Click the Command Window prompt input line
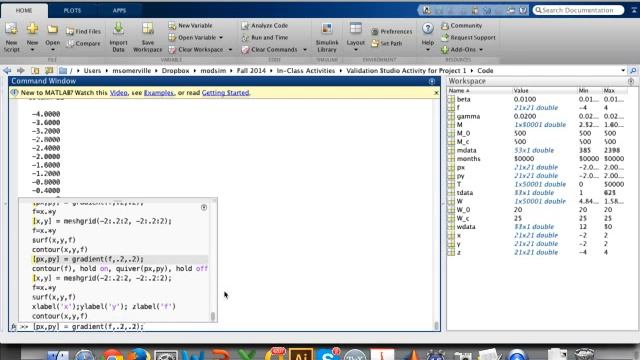640x360 pixels. pyautogui.click(x=229, y=327)
